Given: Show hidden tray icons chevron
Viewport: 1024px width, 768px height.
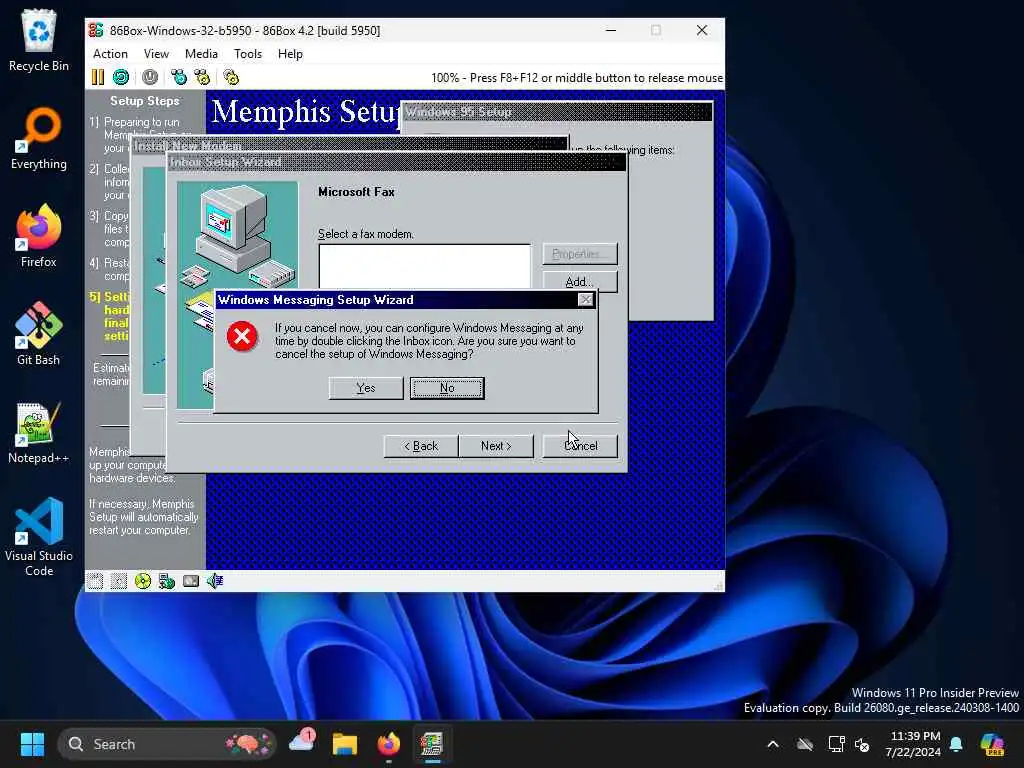Looking at the screenshot, I should 773,744.
